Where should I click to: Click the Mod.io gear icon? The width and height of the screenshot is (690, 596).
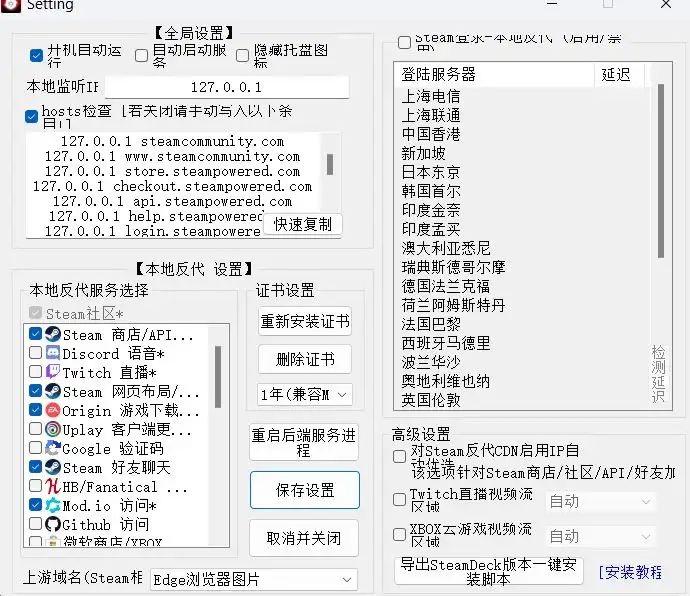(x=53, y=505)
